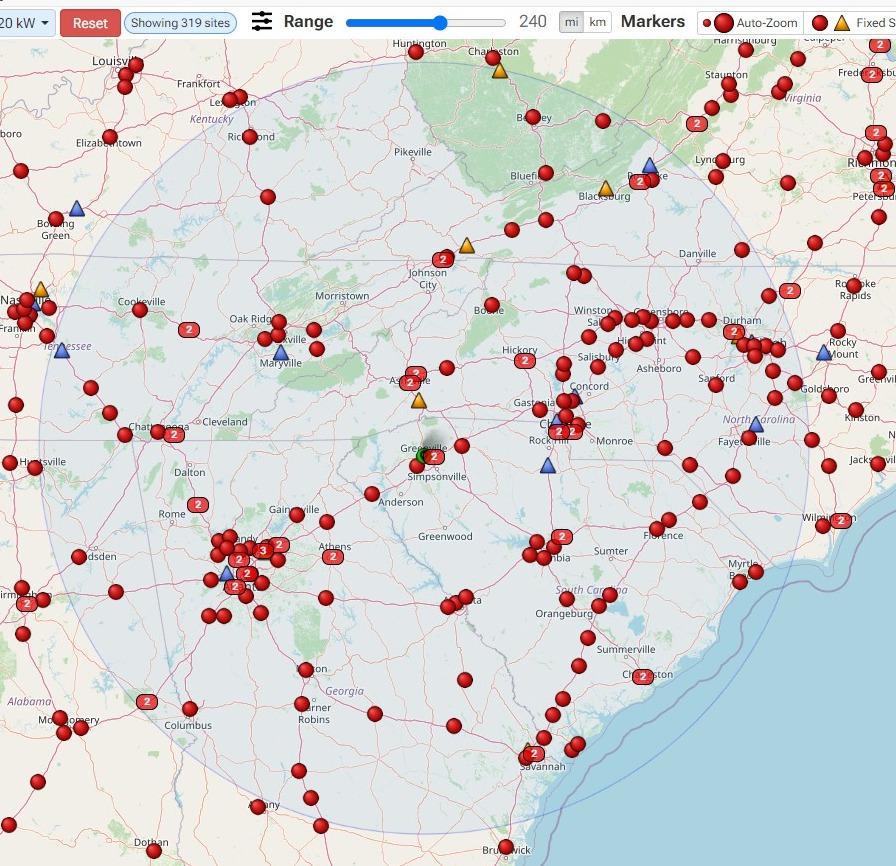Select the Auto-Zoom markers option

pyautogui.click(x=750, y=23)
